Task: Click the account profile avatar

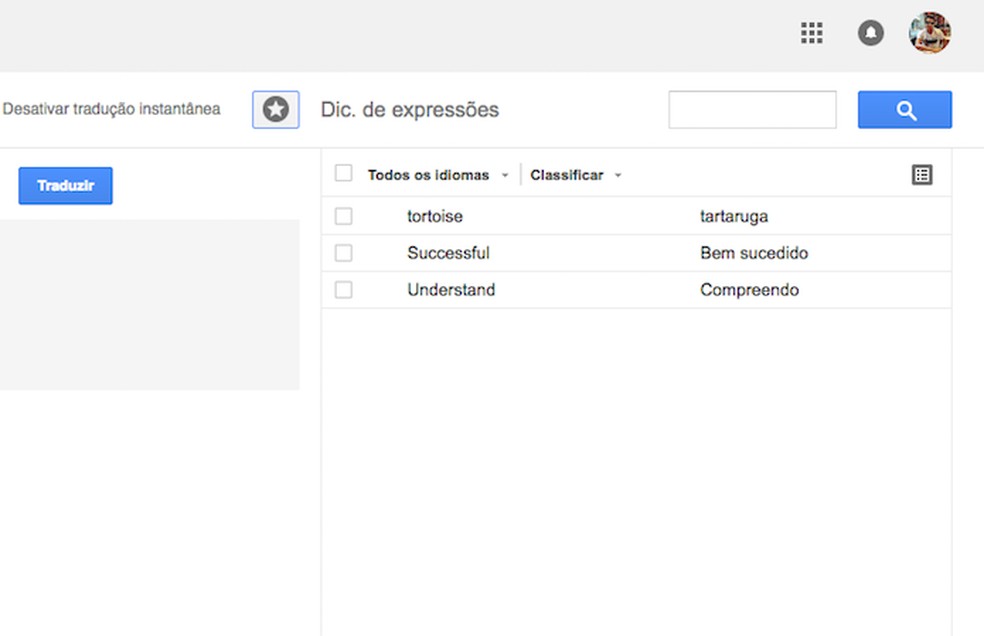Action: 929,33
